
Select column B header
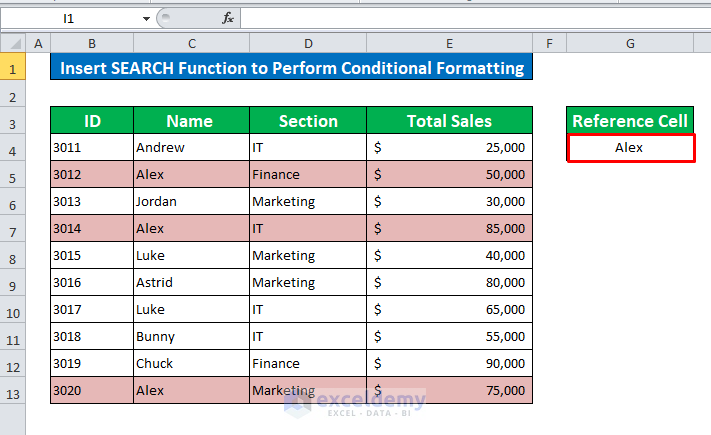tap(92, 43)
